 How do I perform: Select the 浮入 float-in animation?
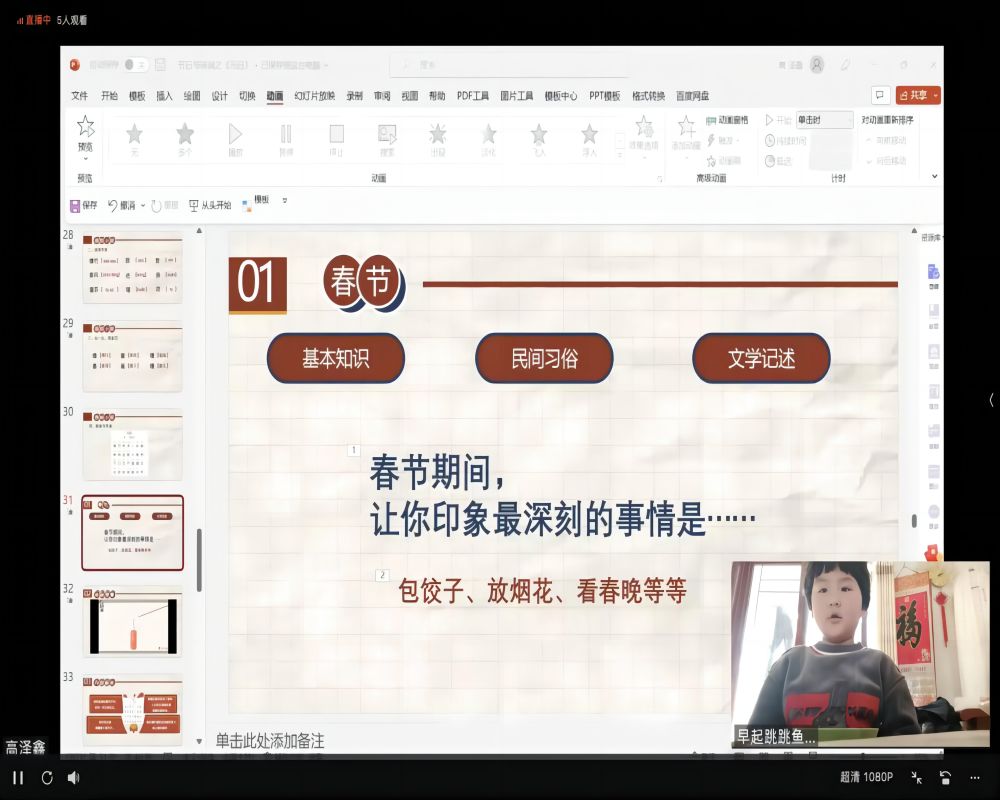(x=589, y=138)
